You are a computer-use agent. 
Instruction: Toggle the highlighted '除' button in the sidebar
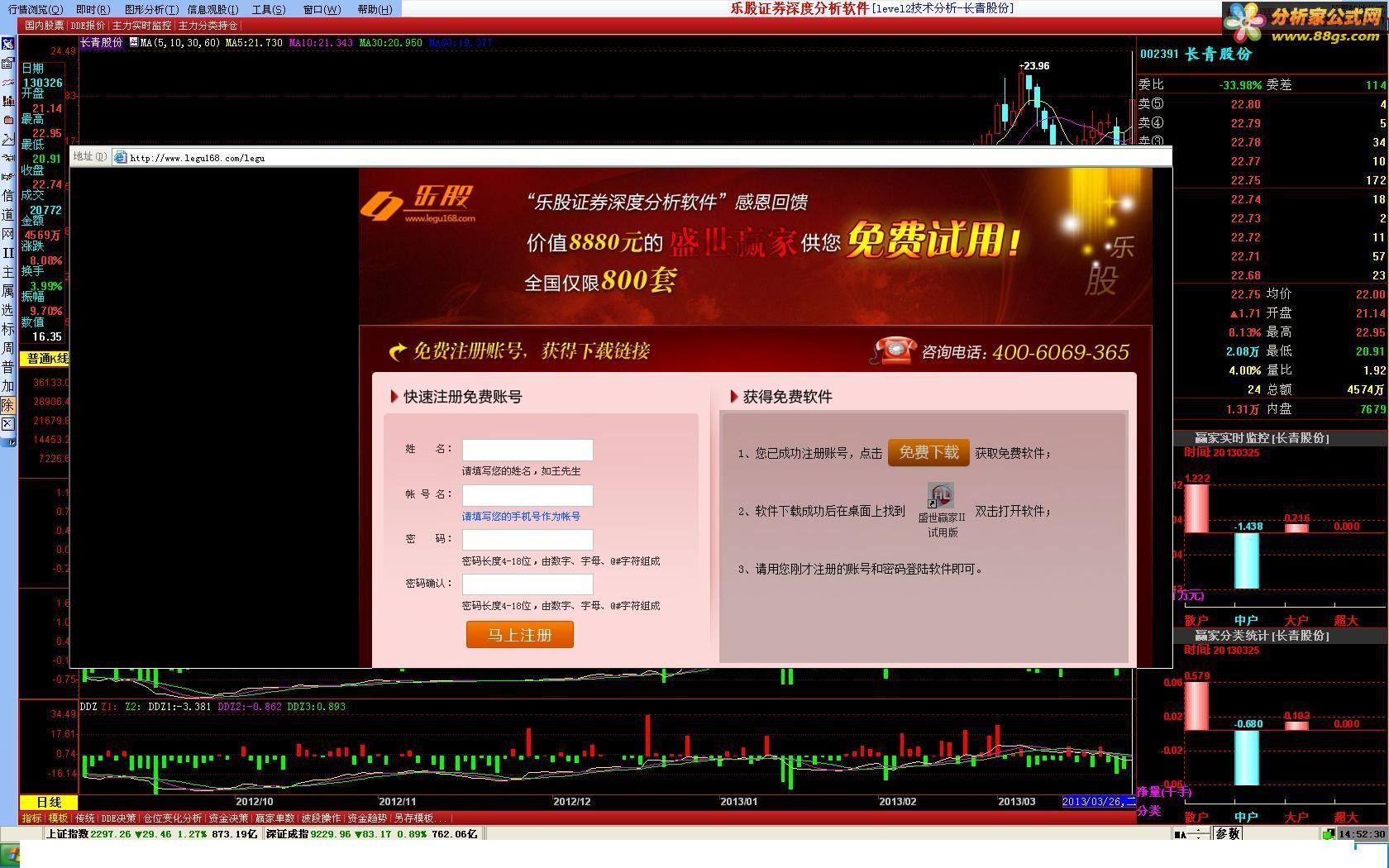pos(7,405)
